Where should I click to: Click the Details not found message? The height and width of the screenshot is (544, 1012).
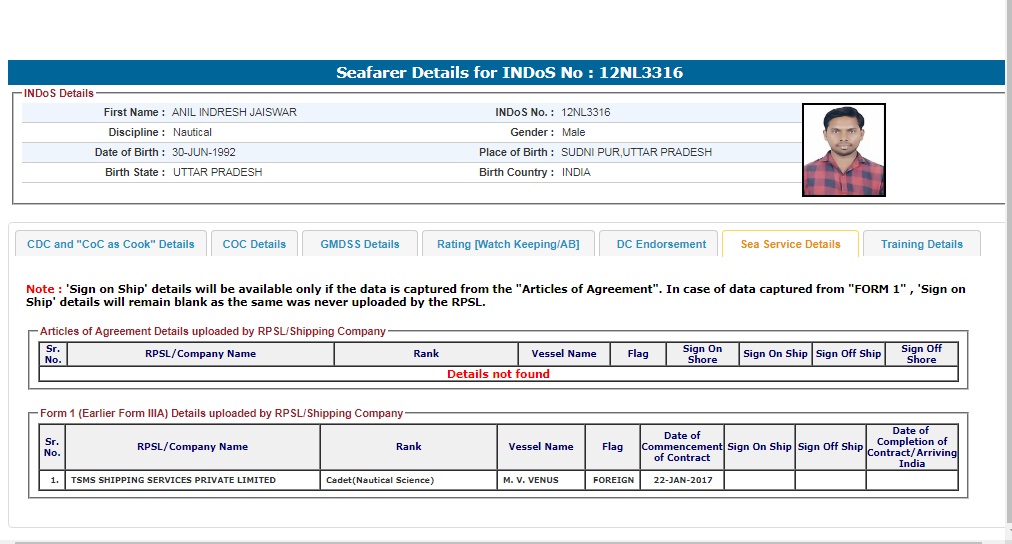(498, 374)
